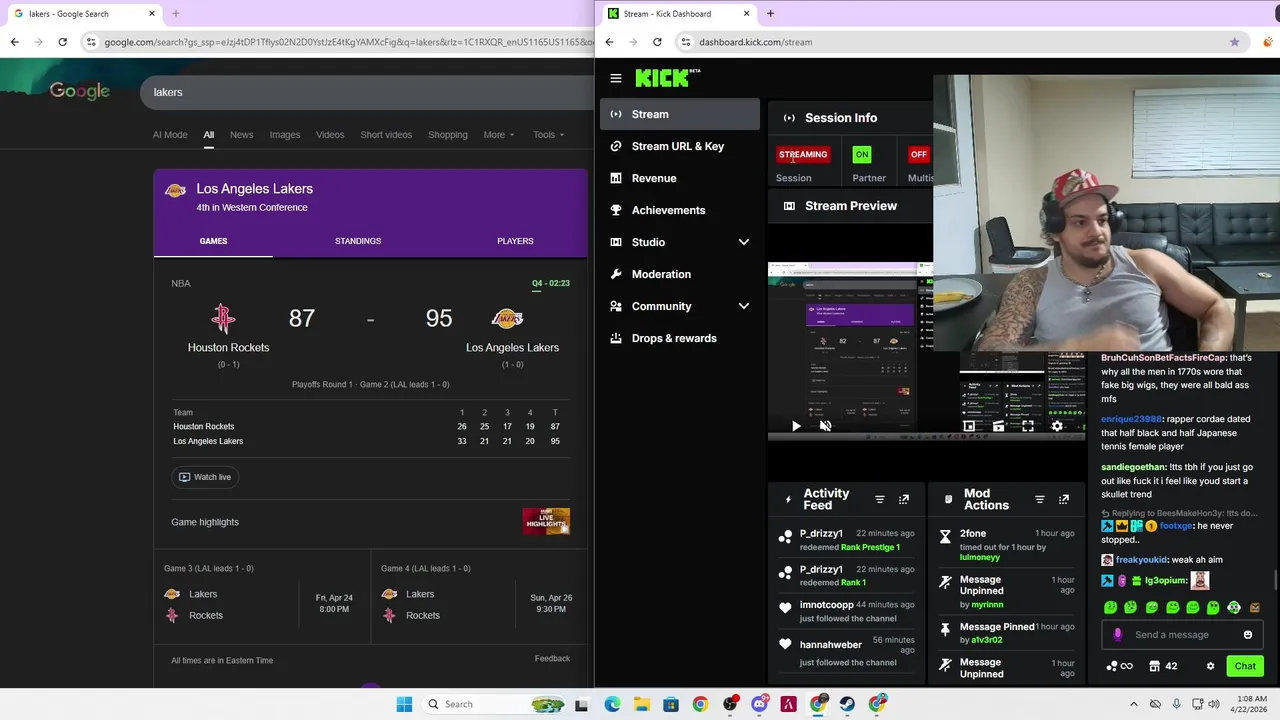Reload the Kick Dashboard page
Viewport: 1280px width, 720px height.
[x=657, y=42]
